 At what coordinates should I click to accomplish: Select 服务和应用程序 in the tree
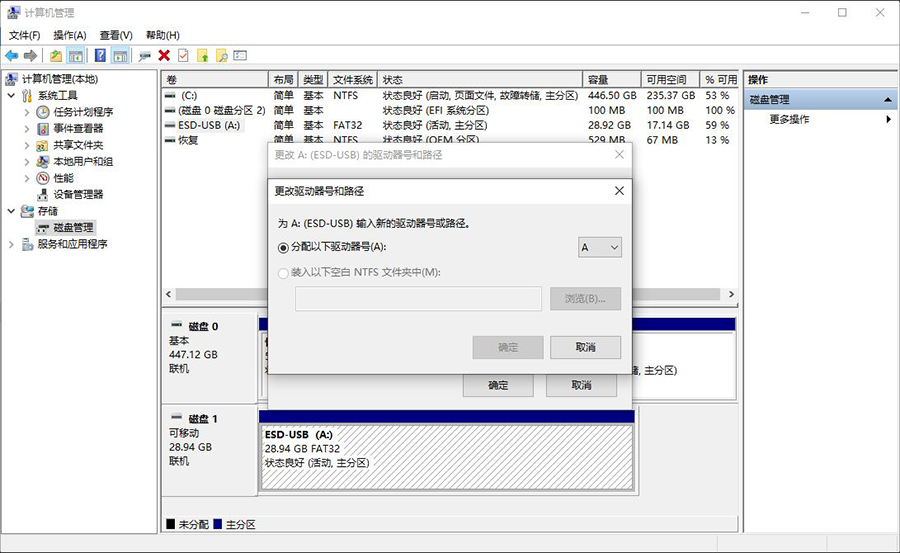coord(72,244)
